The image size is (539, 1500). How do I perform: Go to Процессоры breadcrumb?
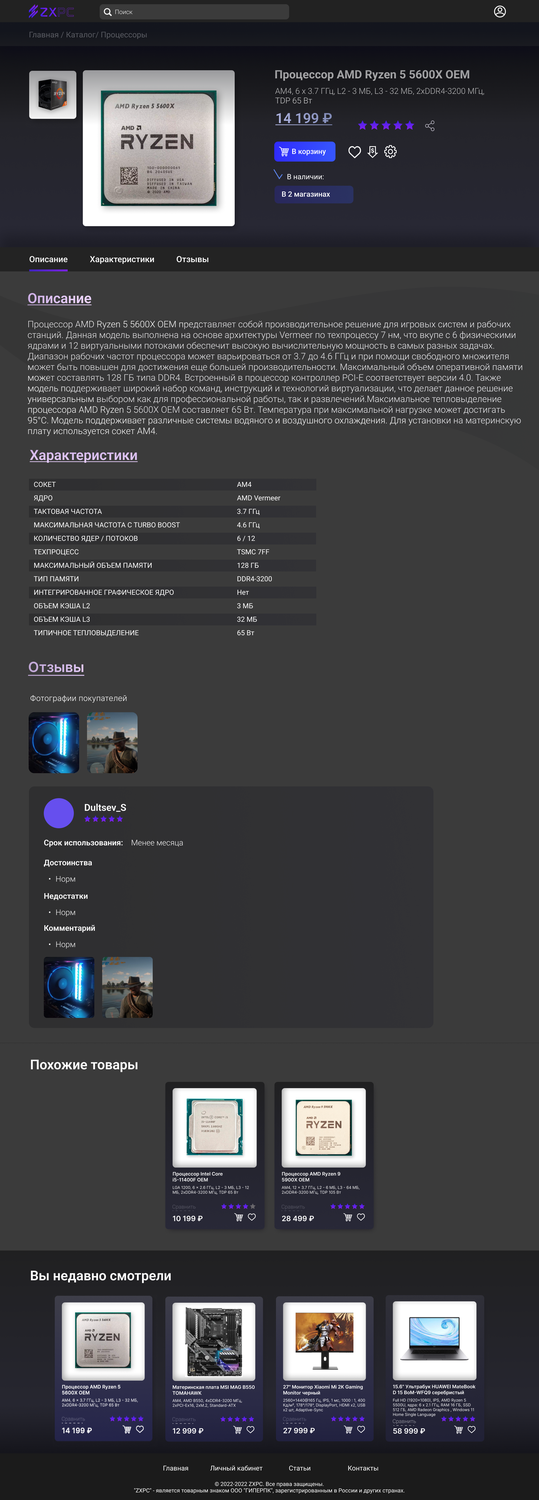click(x=124, y=35)
